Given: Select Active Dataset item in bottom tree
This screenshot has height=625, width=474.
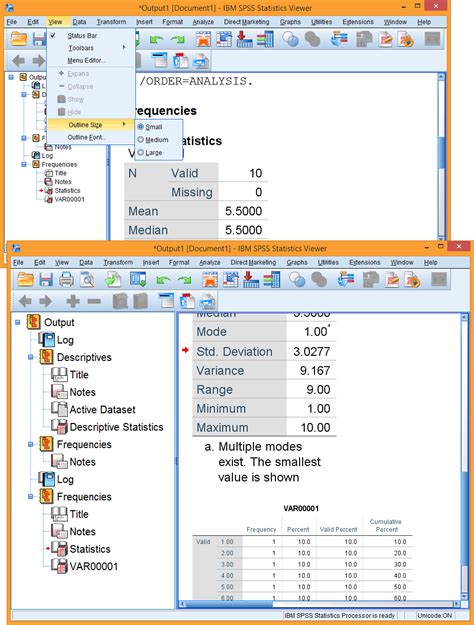Looking at the screenshot, I should coord(102,409).
